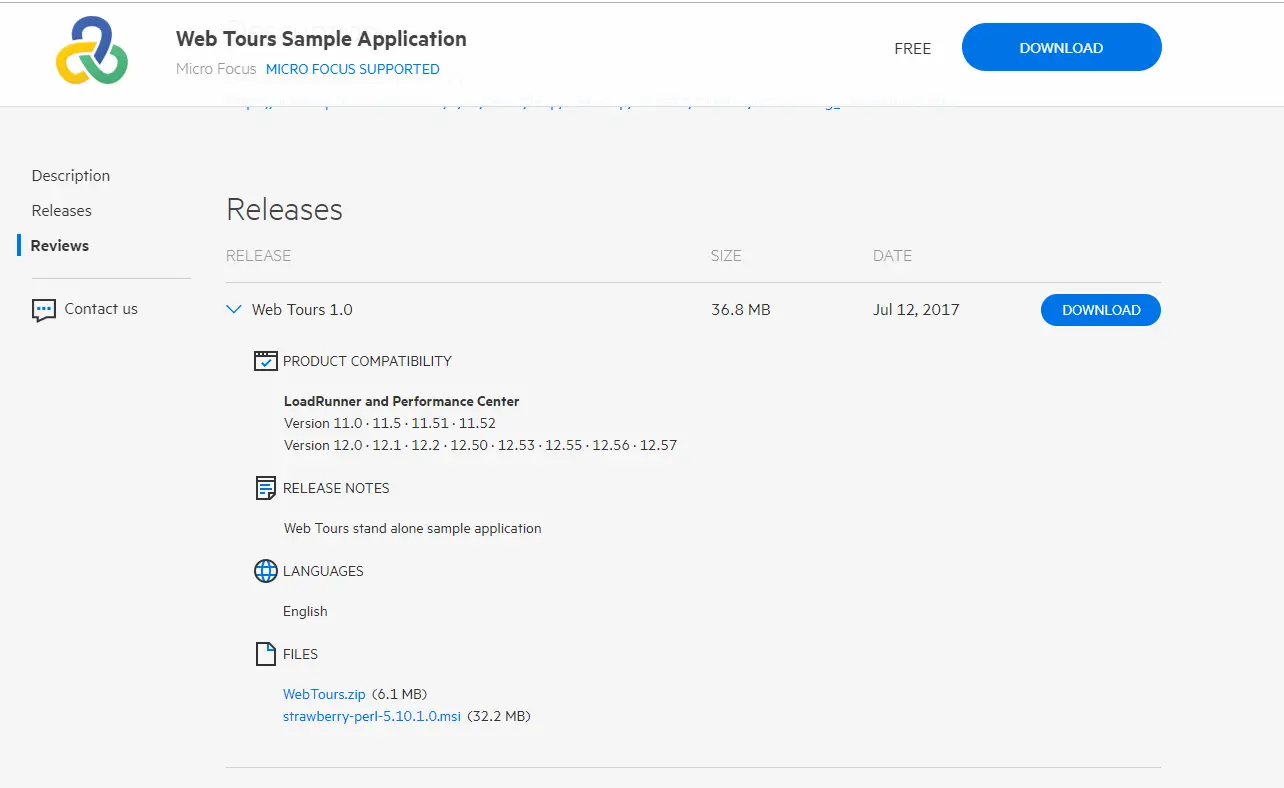Click the Micro Focus publisher name
The image size is (1284, 788).
coord(216,69)
